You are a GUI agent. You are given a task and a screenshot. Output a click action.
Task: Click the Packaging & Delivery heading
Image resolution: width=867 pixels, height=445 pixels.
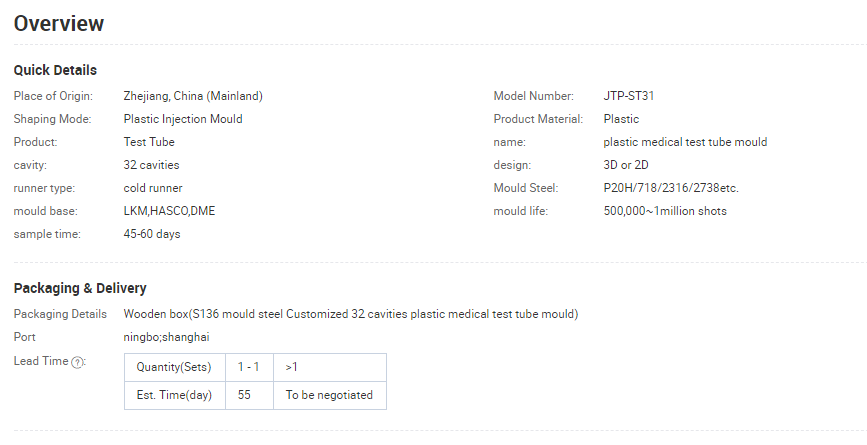tap(80, 288)
